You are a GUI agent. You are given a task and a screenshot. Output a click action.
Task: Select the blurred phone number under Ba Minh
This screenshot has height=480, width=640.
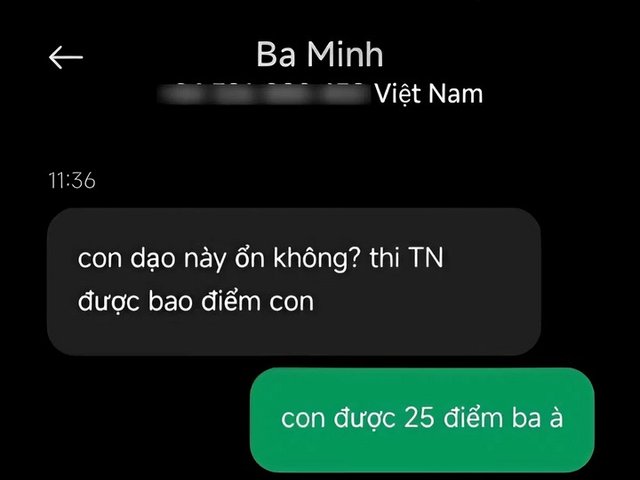[265, 94]
